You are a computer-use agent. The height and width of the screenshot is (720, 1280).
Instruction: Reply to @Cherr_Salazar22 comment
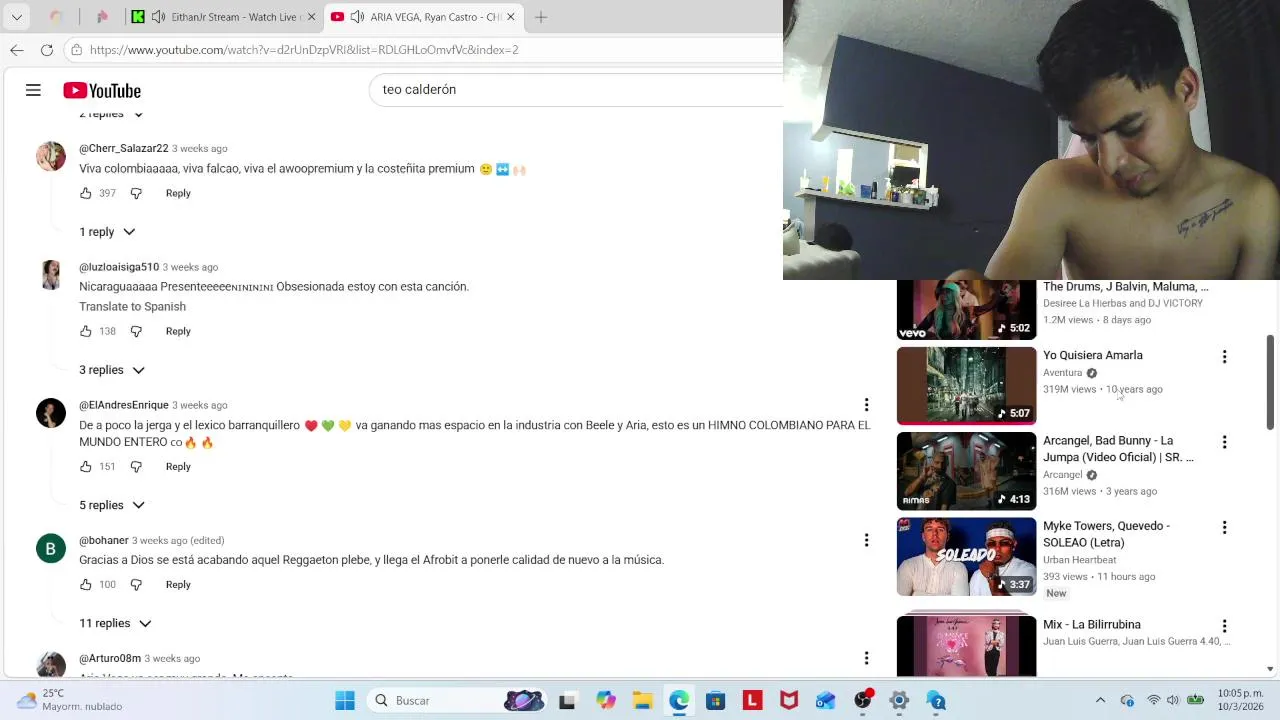pyautogui.click(x=178, y=193)
